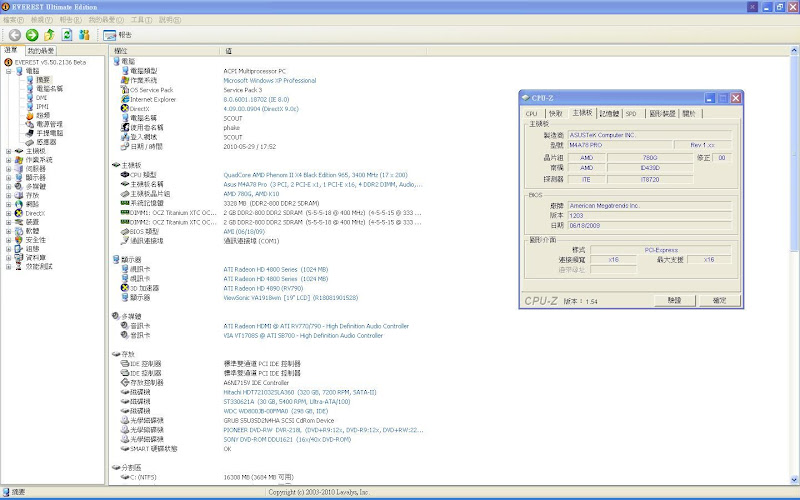Open the SPD tab in CPU-Z
800x500 pixels.
[631, 113]
